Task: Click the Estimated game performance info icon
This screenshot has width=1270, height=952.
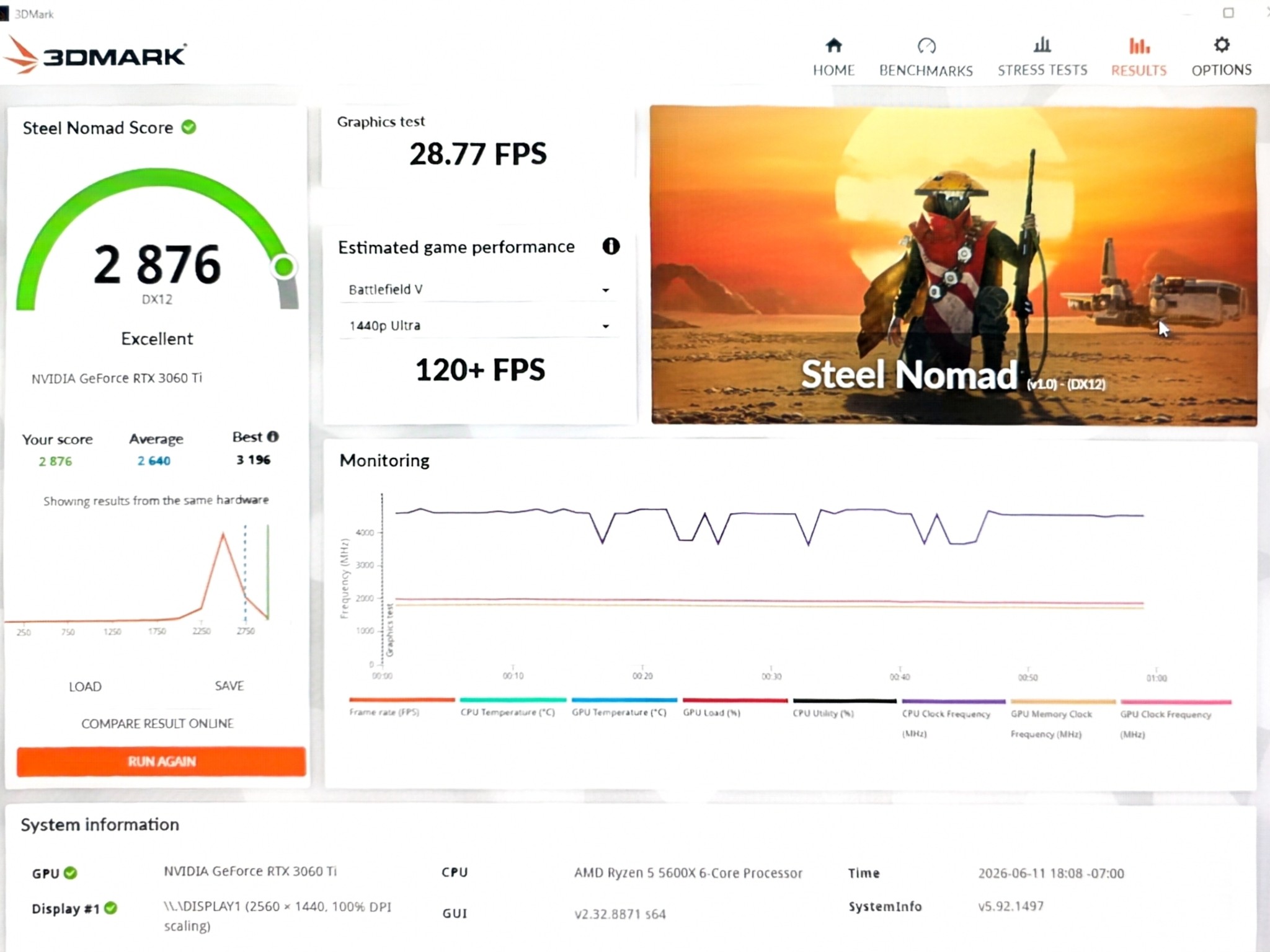Action: pyautogui.click(x=611, y=246)
